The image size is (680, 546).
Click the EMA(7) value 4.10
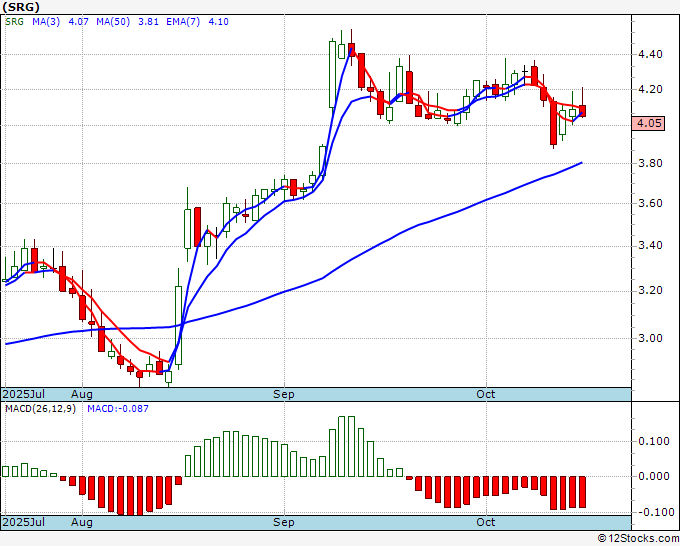click(219, 22)
